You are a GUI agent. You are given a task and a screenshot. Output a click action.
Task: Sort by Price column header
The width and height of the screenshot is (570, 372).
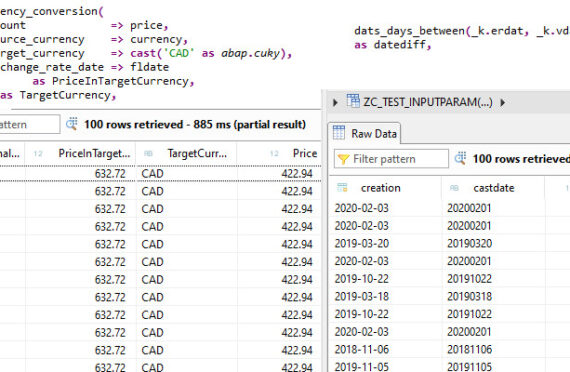(x=279, y=153)
